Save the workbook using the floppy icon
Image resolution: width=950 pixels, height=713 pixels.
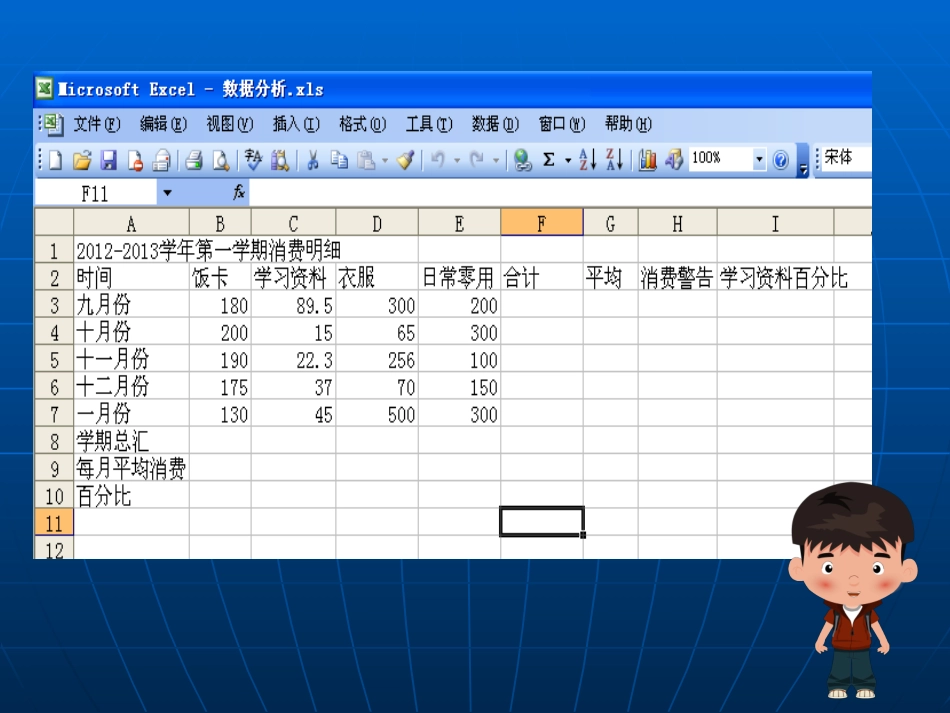108,161
